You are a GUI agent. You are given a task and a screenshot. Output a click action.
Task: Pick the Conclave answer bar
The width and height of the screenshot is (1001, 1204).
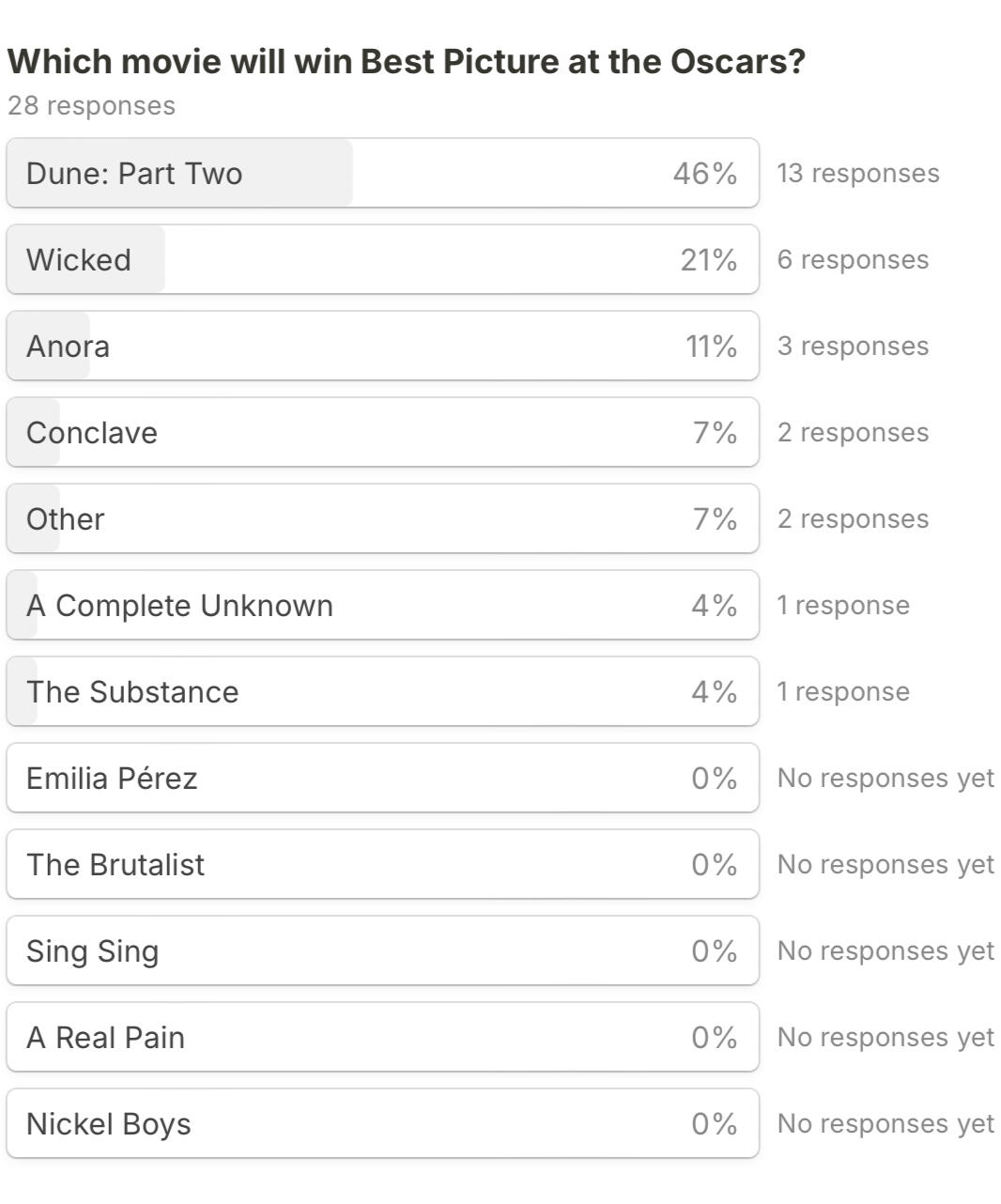382,433
